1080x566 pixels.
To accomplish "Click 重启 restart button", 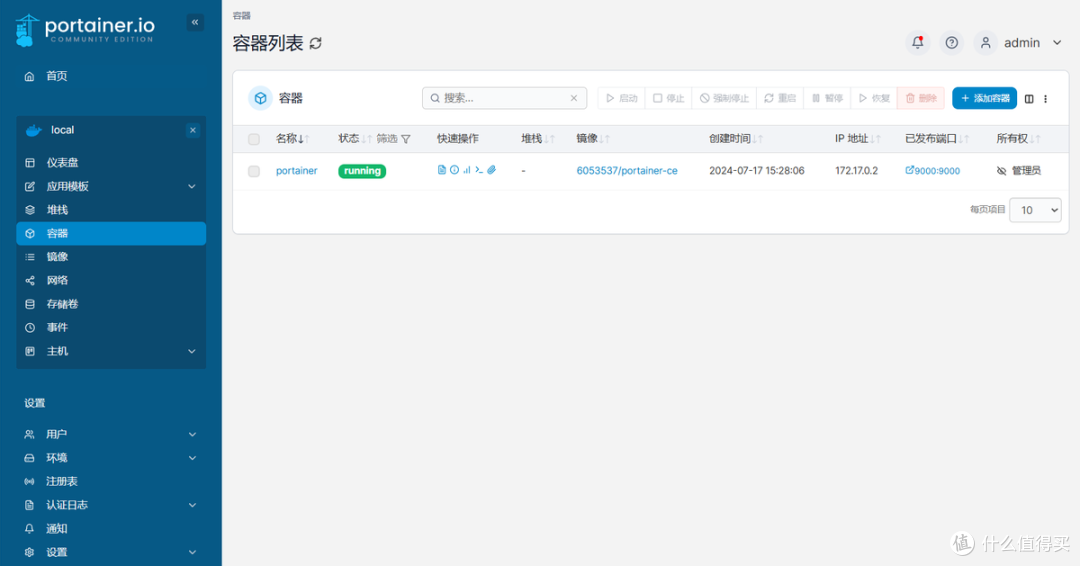I will pyautogui.click(x=780, y=98).
